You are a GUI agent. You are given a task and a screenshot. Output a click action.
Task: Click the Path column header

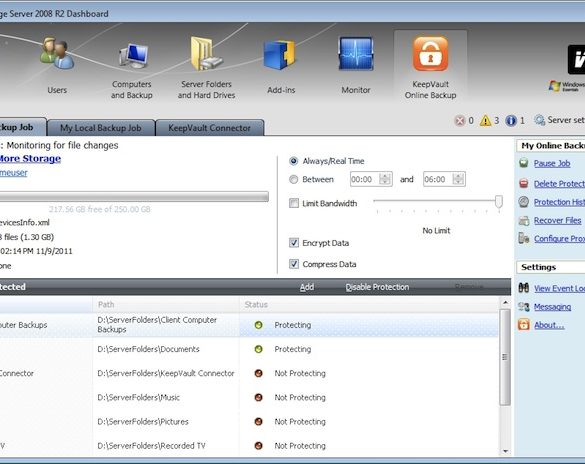tap(166, 304)
